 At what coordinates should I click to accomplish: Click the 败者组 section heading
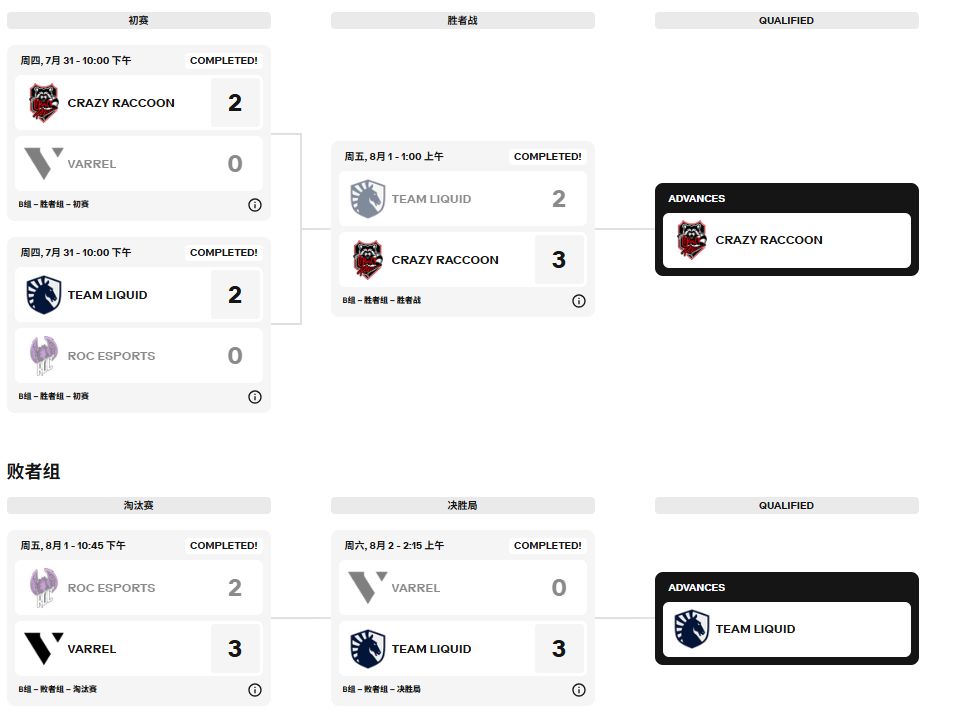tap(34, 471)
